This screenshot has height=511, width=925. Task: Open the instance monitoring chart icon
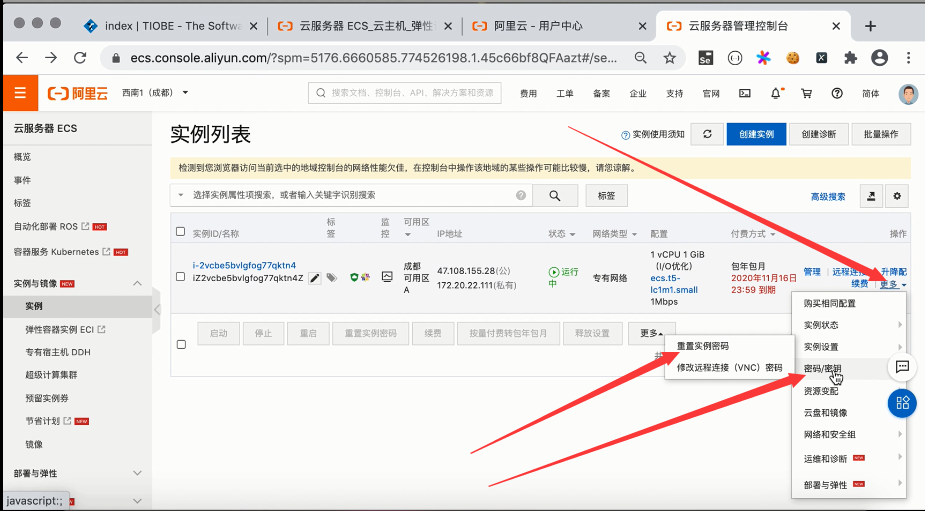point(387,276)
